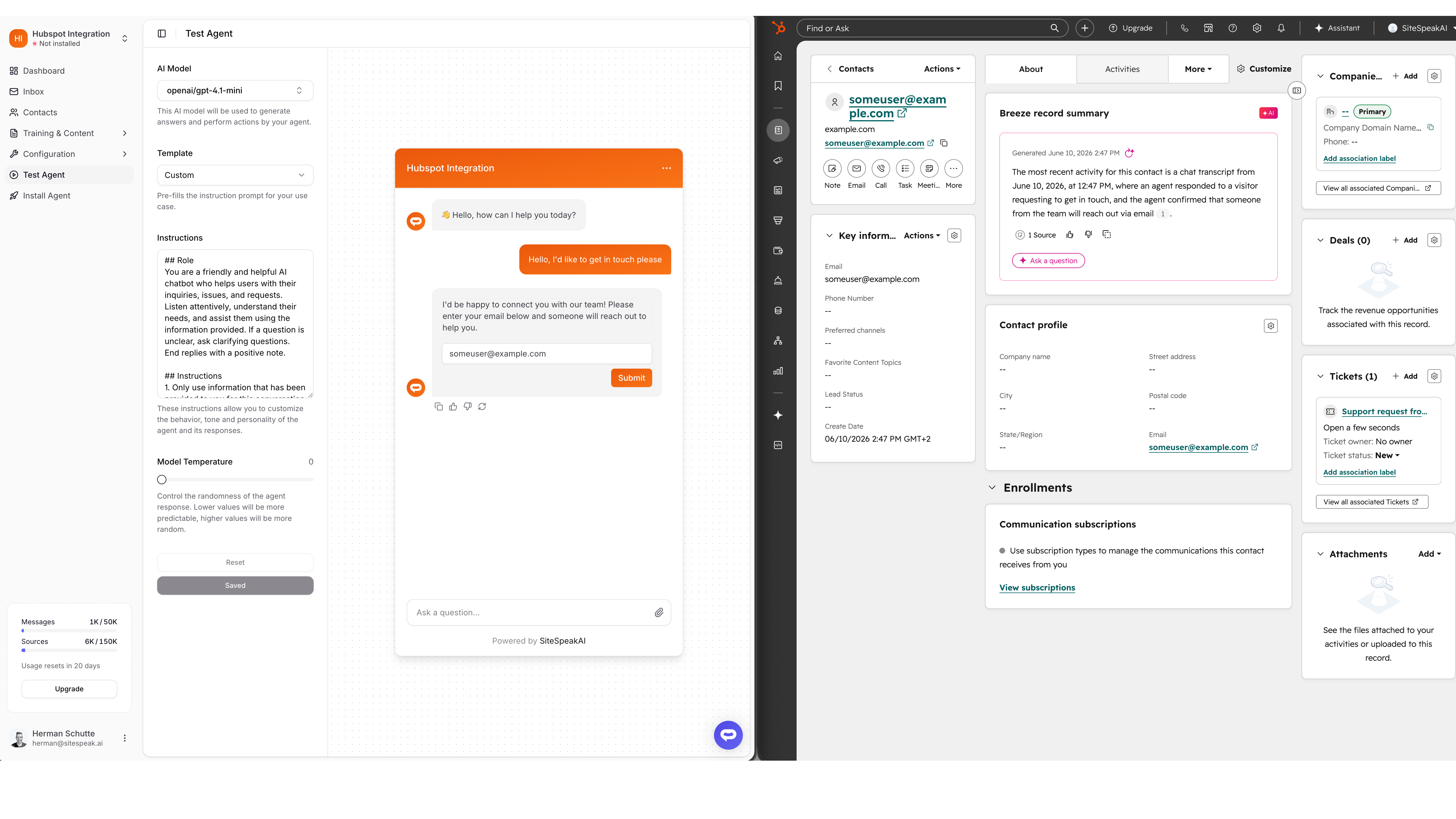Open Install Agent page

(69, 196)
